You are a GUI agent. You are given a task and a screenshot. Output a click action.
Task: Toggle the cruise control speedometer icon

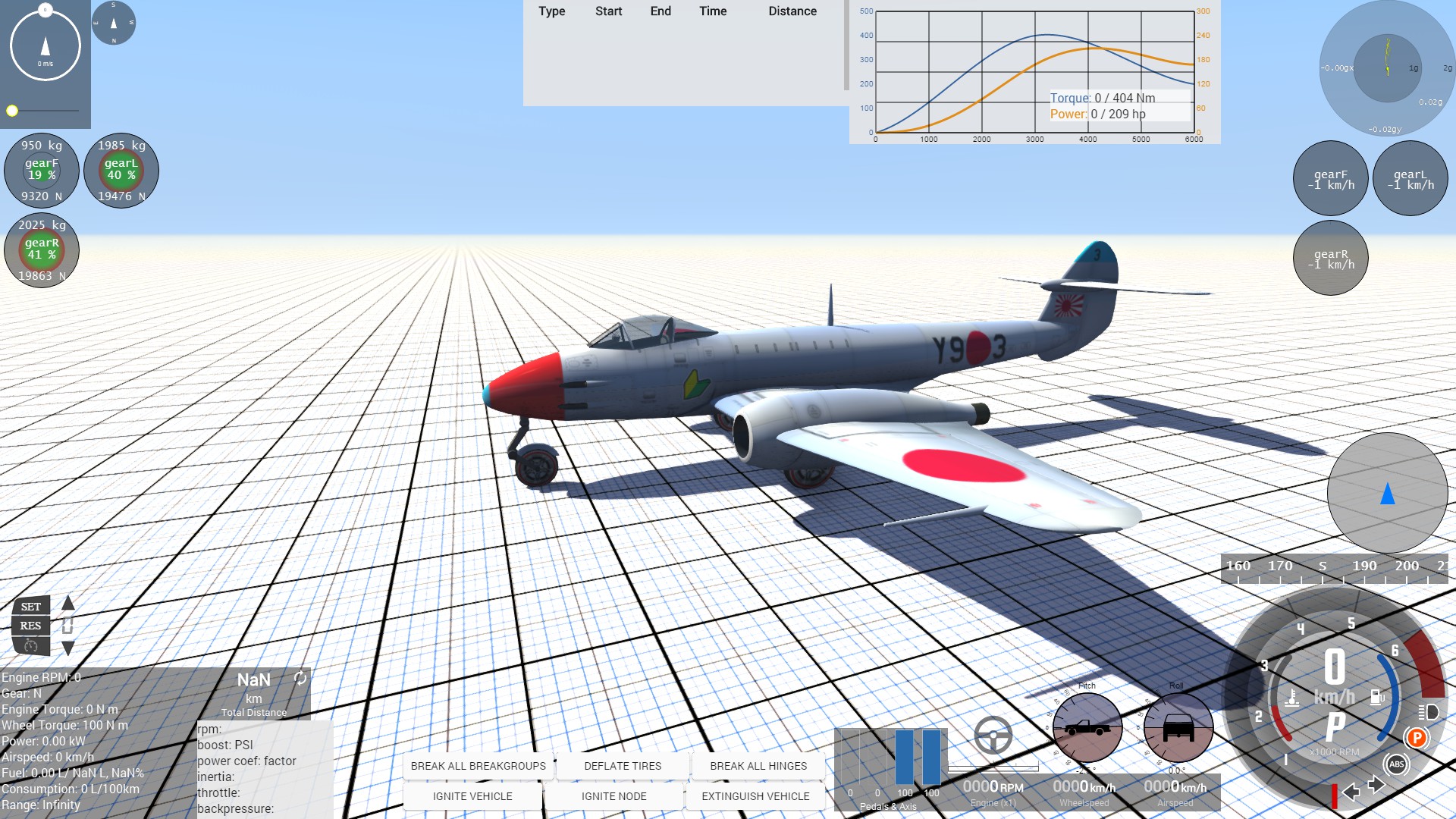pos(31,645)
